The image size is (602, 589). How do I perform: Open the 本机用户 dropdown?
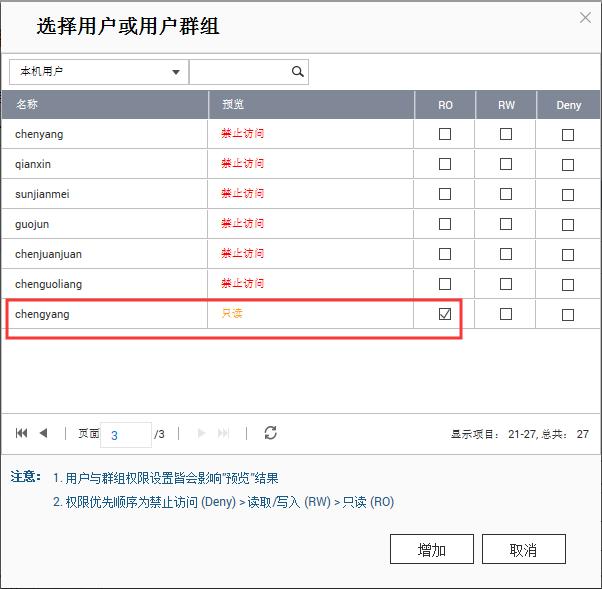[99, 72]
